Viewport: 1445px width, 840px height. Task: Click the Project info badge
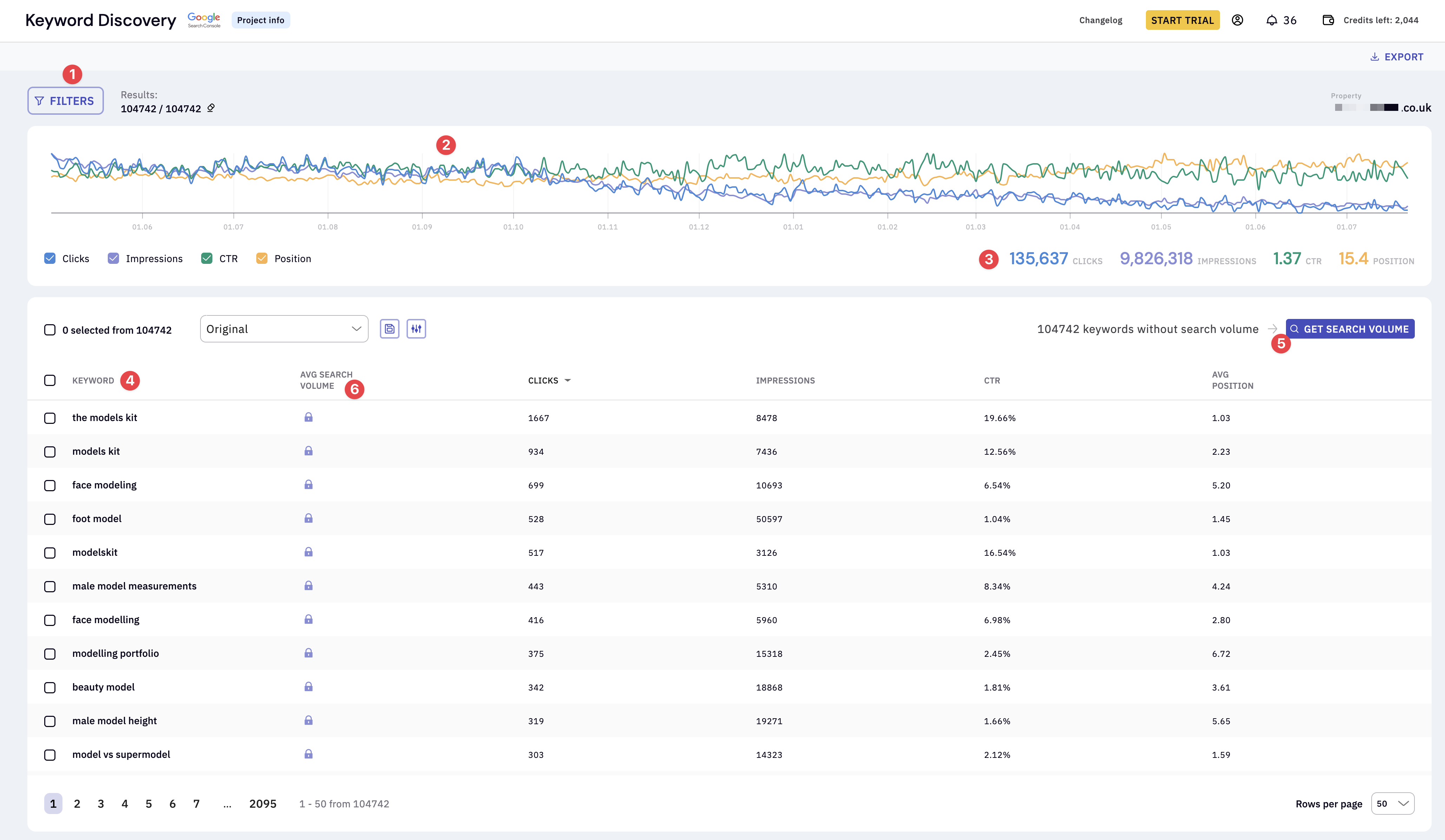(260, 20)
